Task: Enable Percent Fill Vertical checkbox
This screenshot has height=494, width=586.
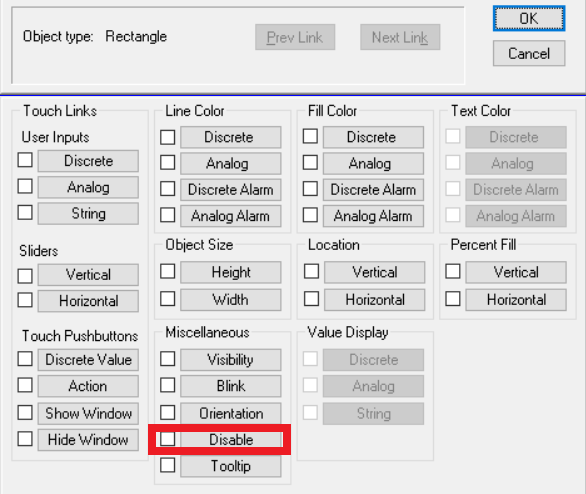Action: click(453, 271)
